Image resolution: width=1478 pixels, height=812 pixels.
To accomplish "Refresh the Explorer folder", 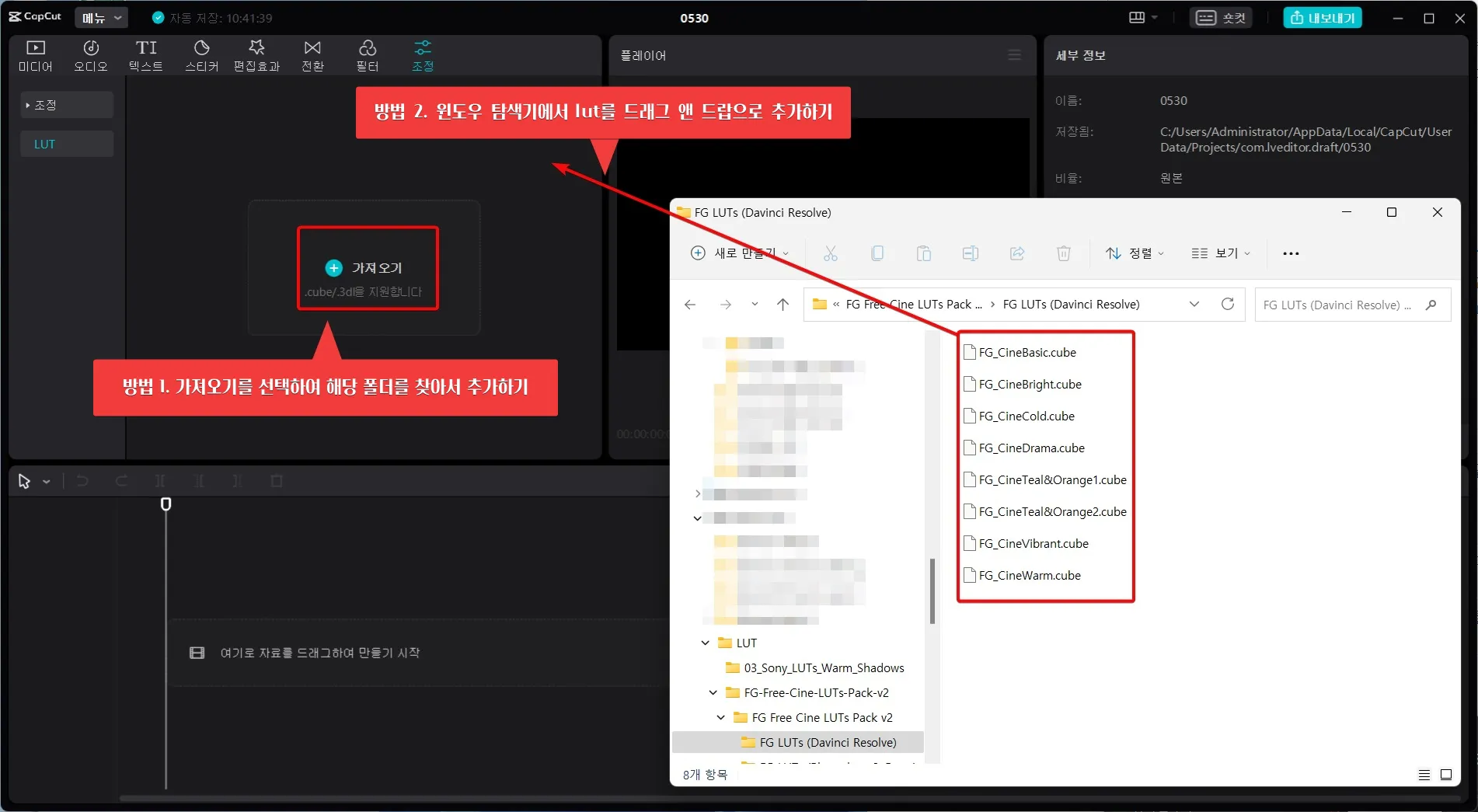I will click(1228, 305).
